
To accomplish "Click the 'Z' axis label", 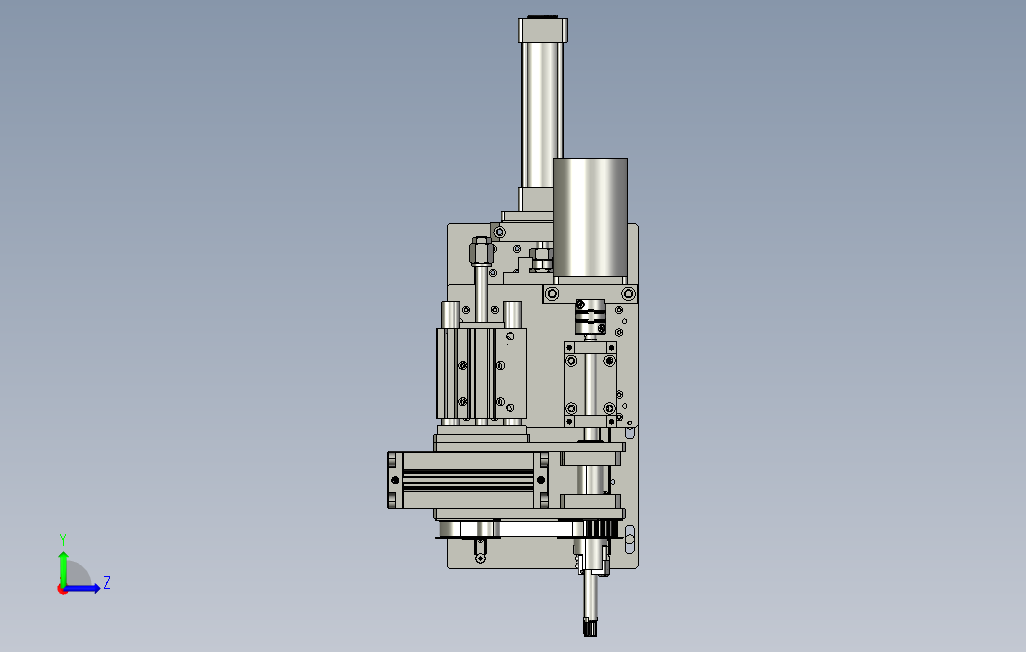I will [107, 583].
